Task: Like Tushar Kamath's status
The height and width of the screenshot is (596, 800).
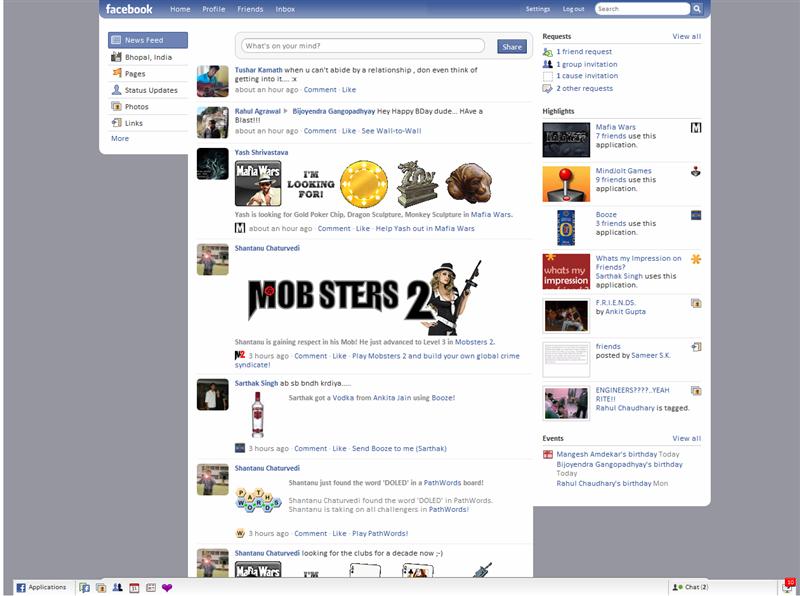Action: [x=349, y=90]
